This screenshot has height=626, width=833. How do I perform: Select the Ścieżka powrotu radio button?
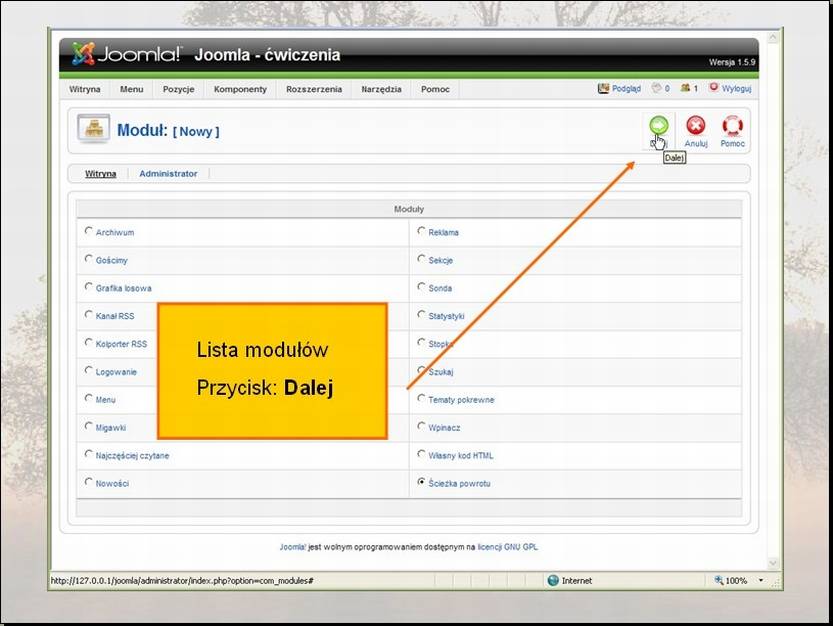pos(421,482)
